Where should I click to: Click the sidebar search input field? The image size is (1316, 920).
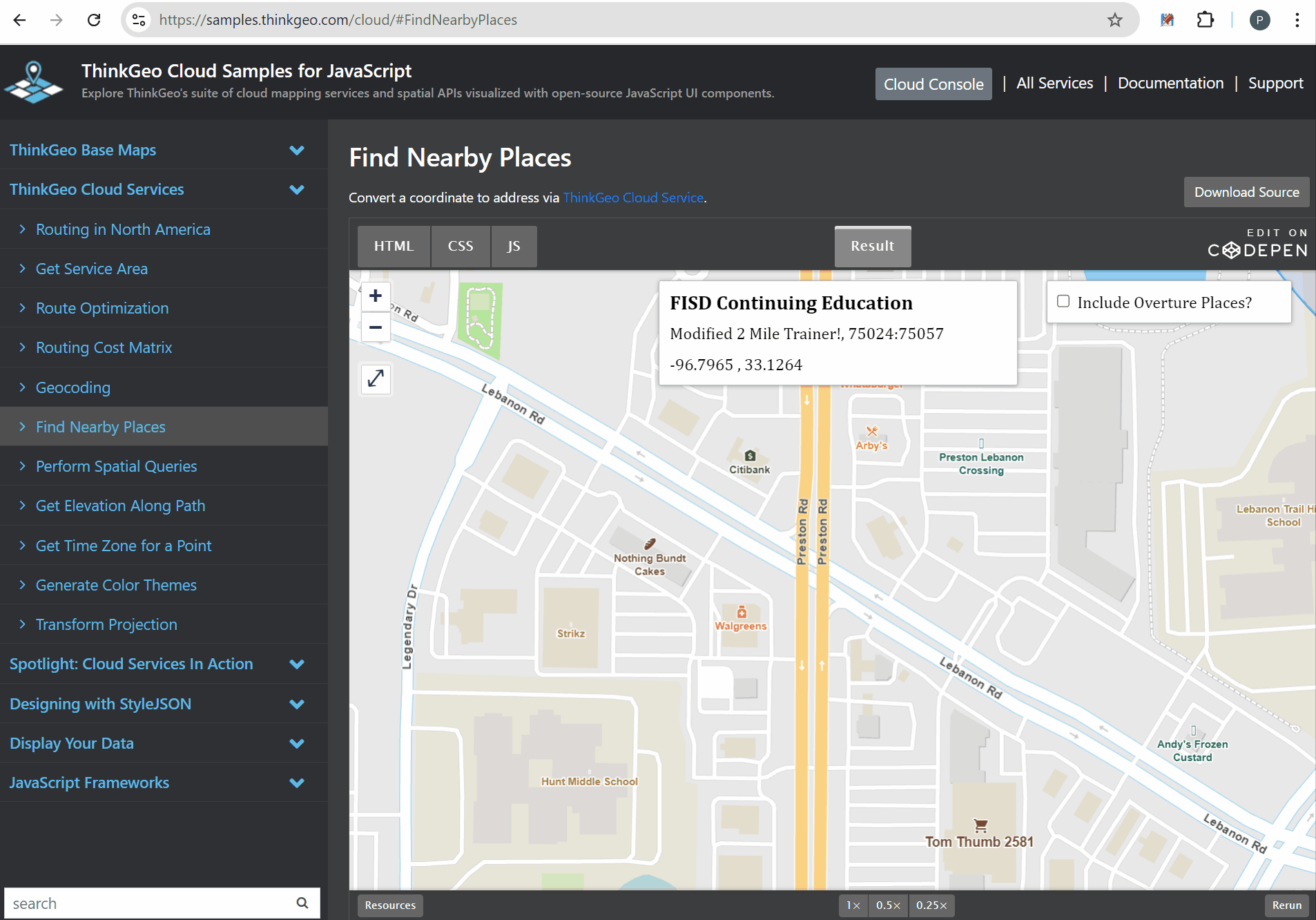click(x=148, y=903)
